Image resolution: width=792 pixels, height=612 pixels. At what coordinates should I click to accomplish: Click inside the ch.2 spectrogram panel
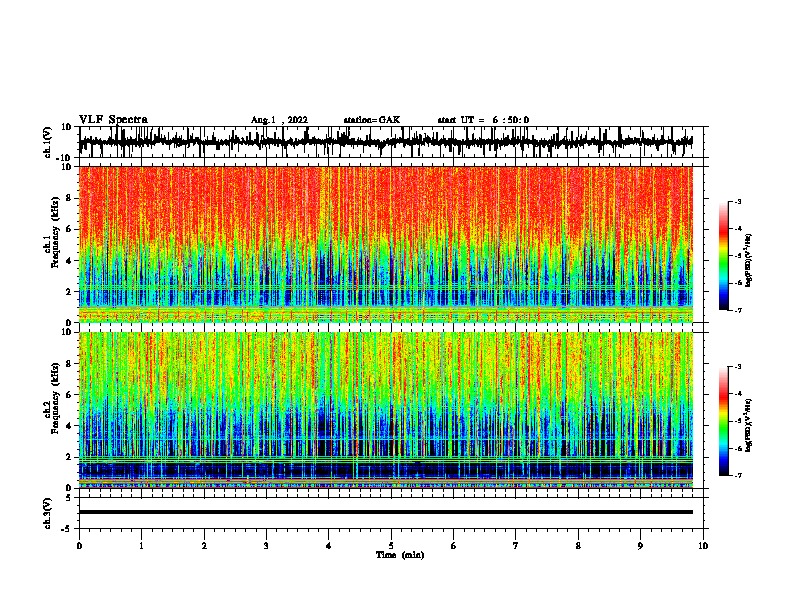(386, 410)
